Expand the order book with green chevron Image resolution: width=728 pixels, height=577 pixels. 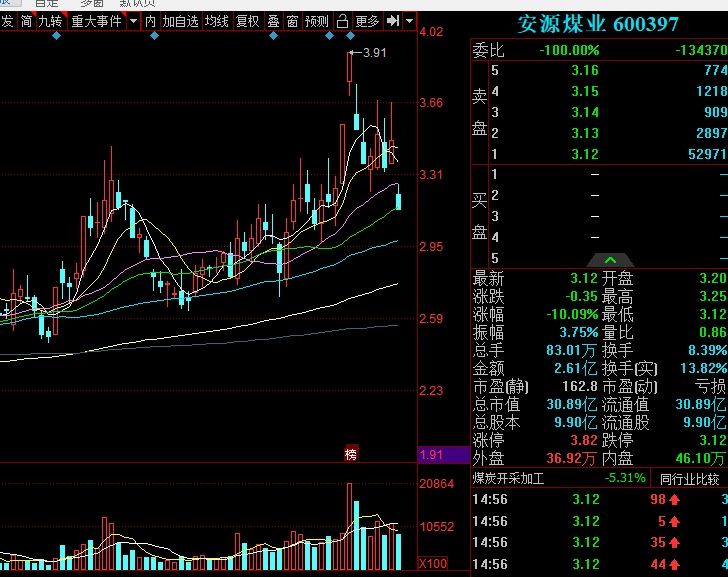coord(611,260)
